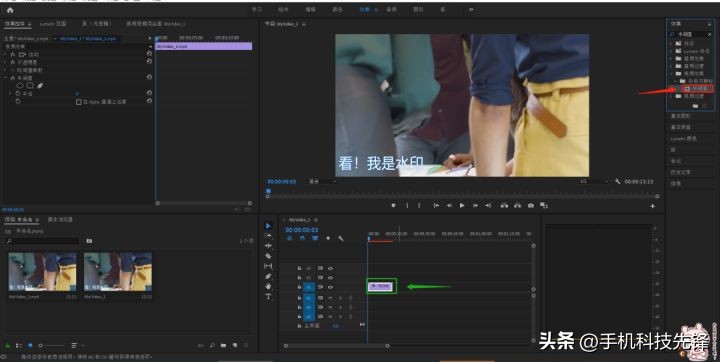This screenshot has height=362, width=720.
Task: Select the Type (T) tool
Action: click(269, 297)
